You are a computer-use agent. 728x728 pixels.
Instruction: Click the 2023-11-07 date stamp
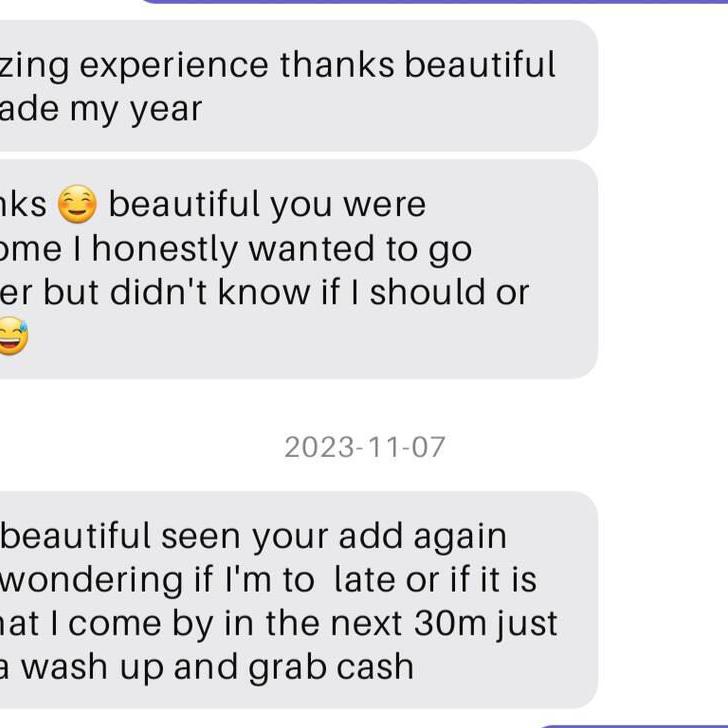tap(365, 447)
